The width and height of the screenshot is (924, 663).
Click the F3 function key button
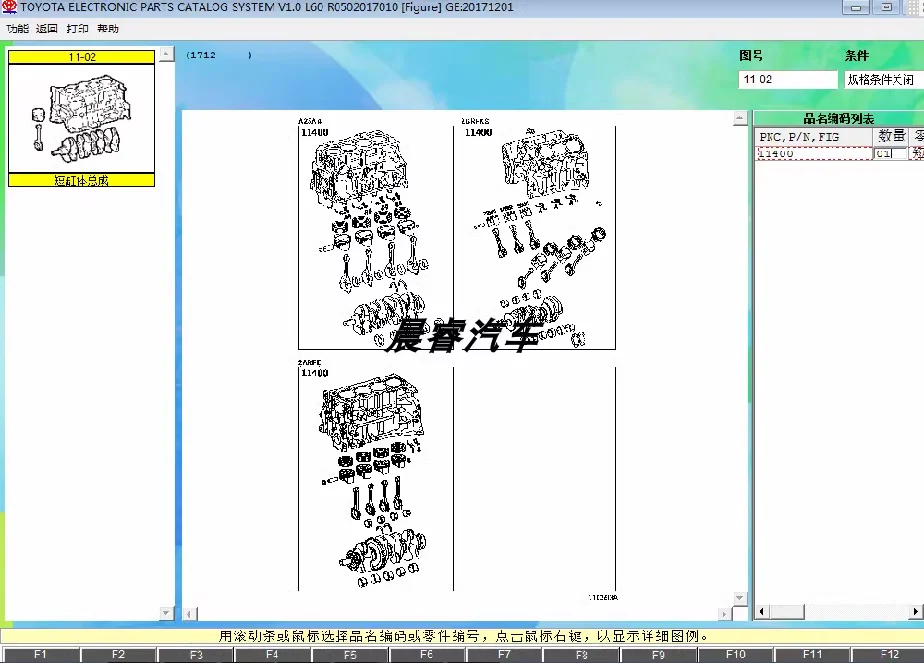tap(196, 655)
